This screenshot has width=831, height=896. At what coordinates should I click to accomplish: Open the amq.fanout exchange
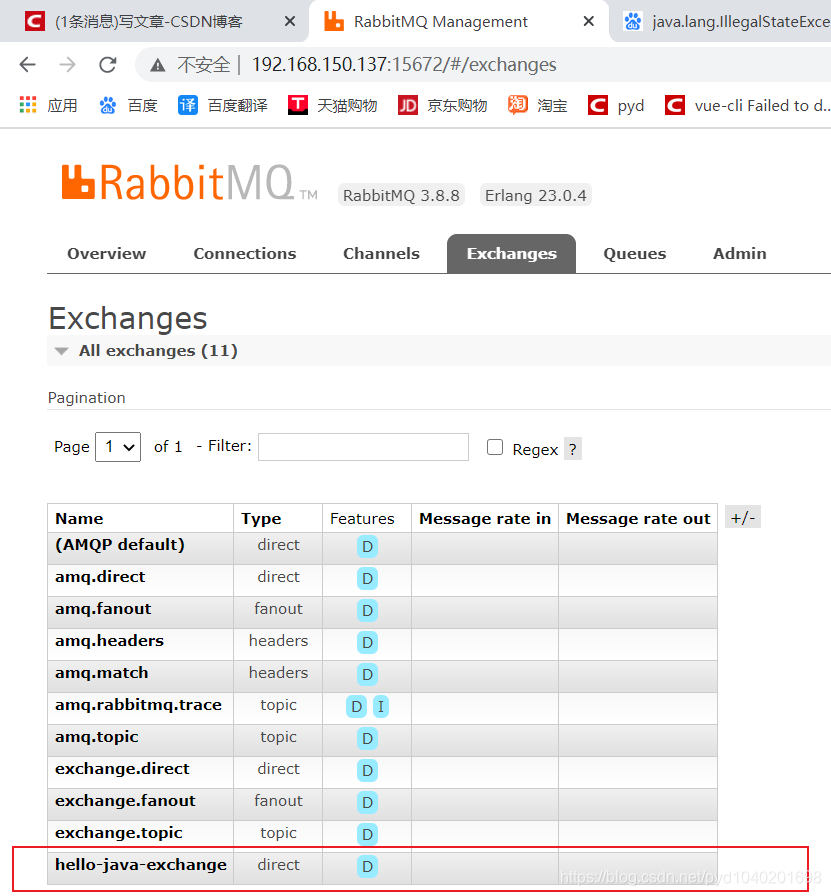(103, 609)
